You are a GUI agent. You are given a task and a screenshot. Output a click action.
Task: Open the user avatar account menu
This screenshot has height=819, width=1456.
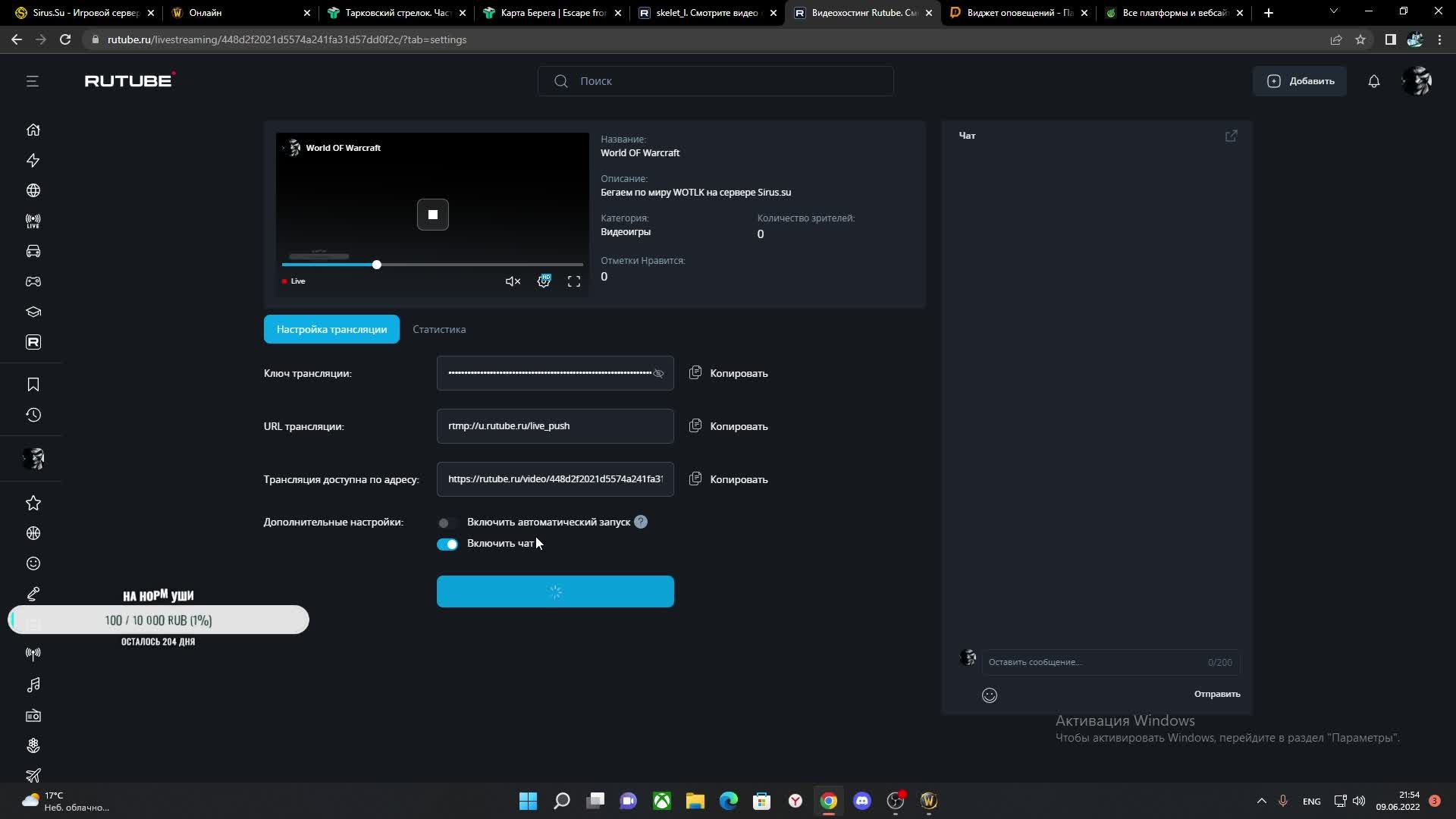pyautogui.click(x=1417, y=81)
